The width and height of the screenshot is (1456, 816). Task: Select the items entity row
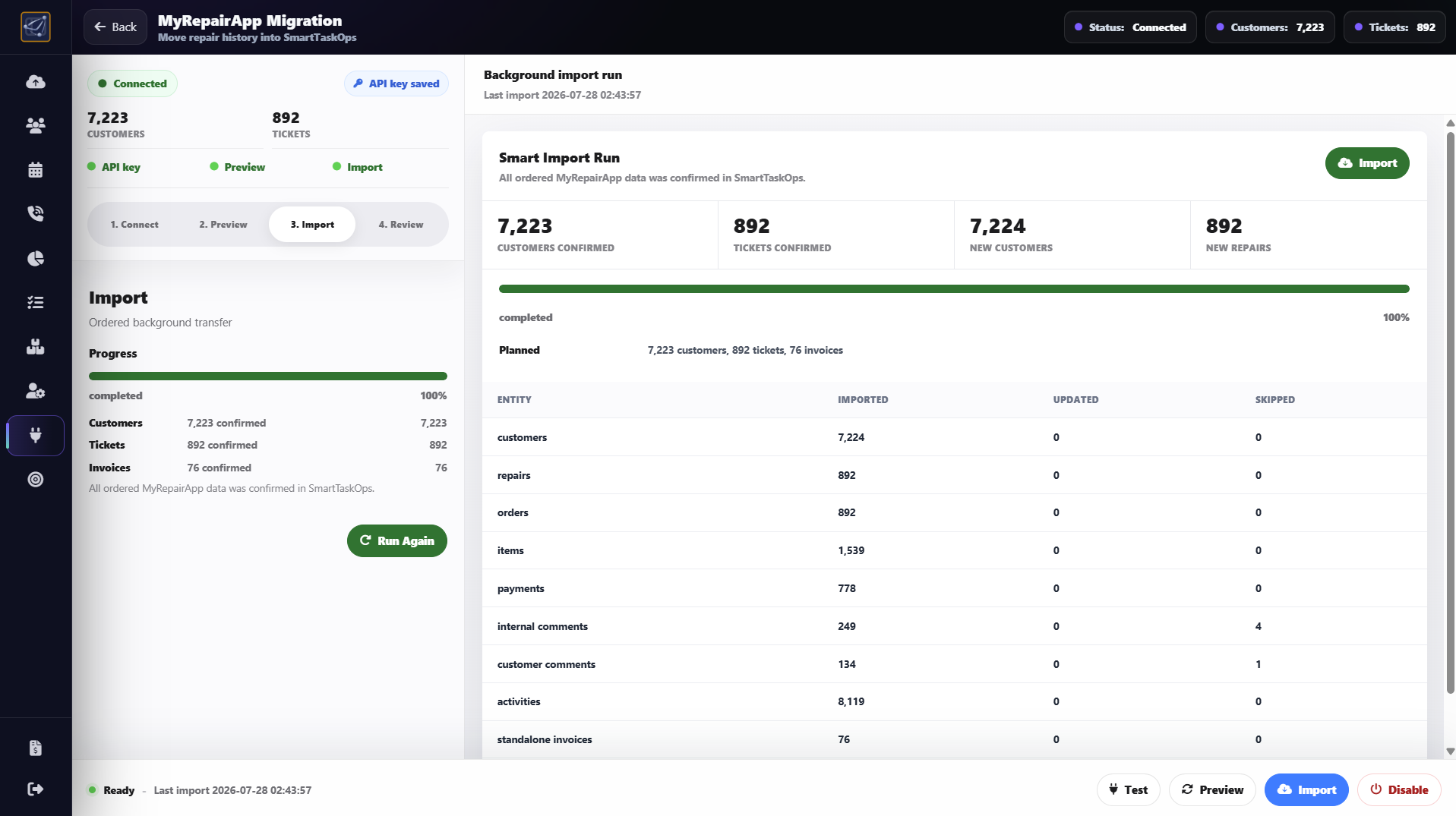(x=954, y=550)
